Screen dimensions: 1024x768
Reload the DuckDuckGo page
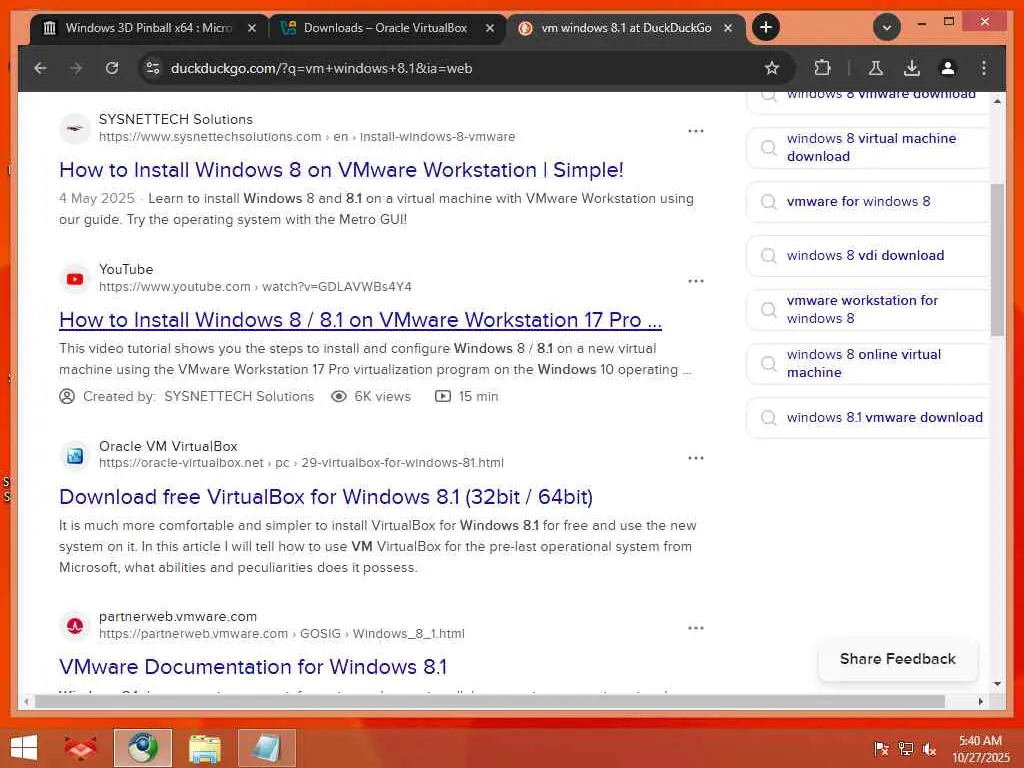112,68
